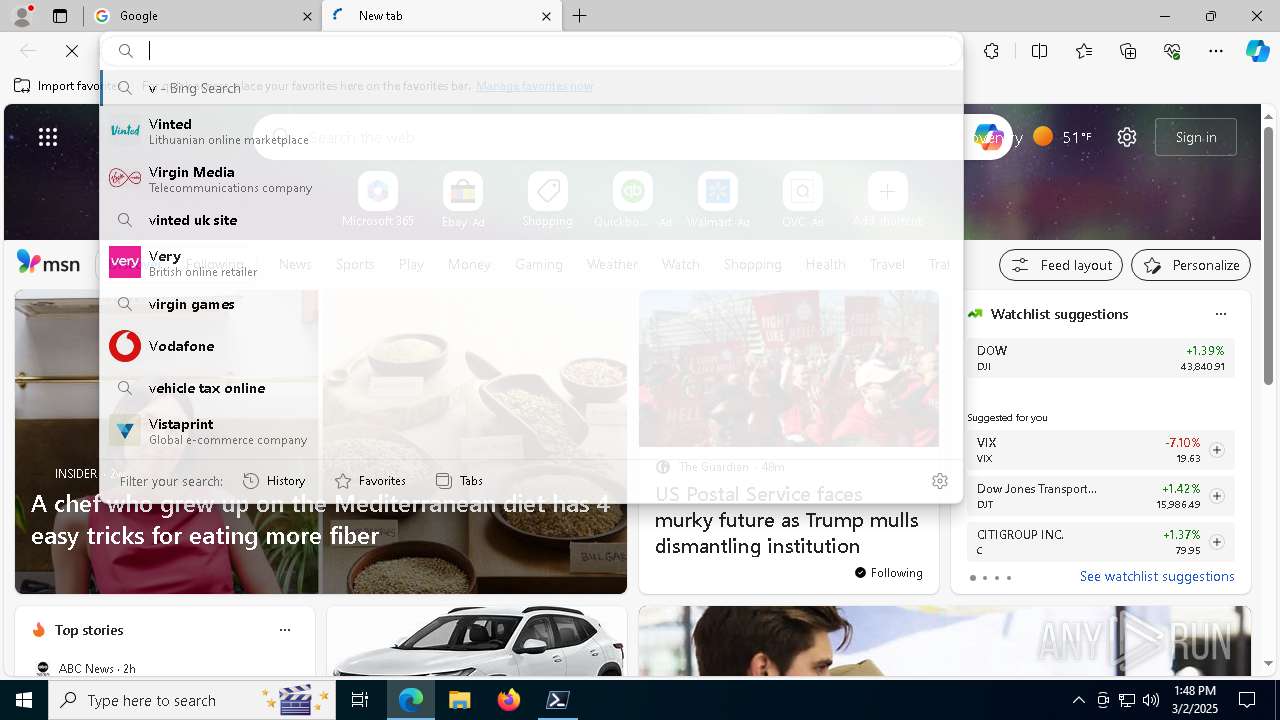Choose the Vodafone suggestion
Image resolution: width=1280 pixels, height=720 pixels.
click(x=531, y=346)
